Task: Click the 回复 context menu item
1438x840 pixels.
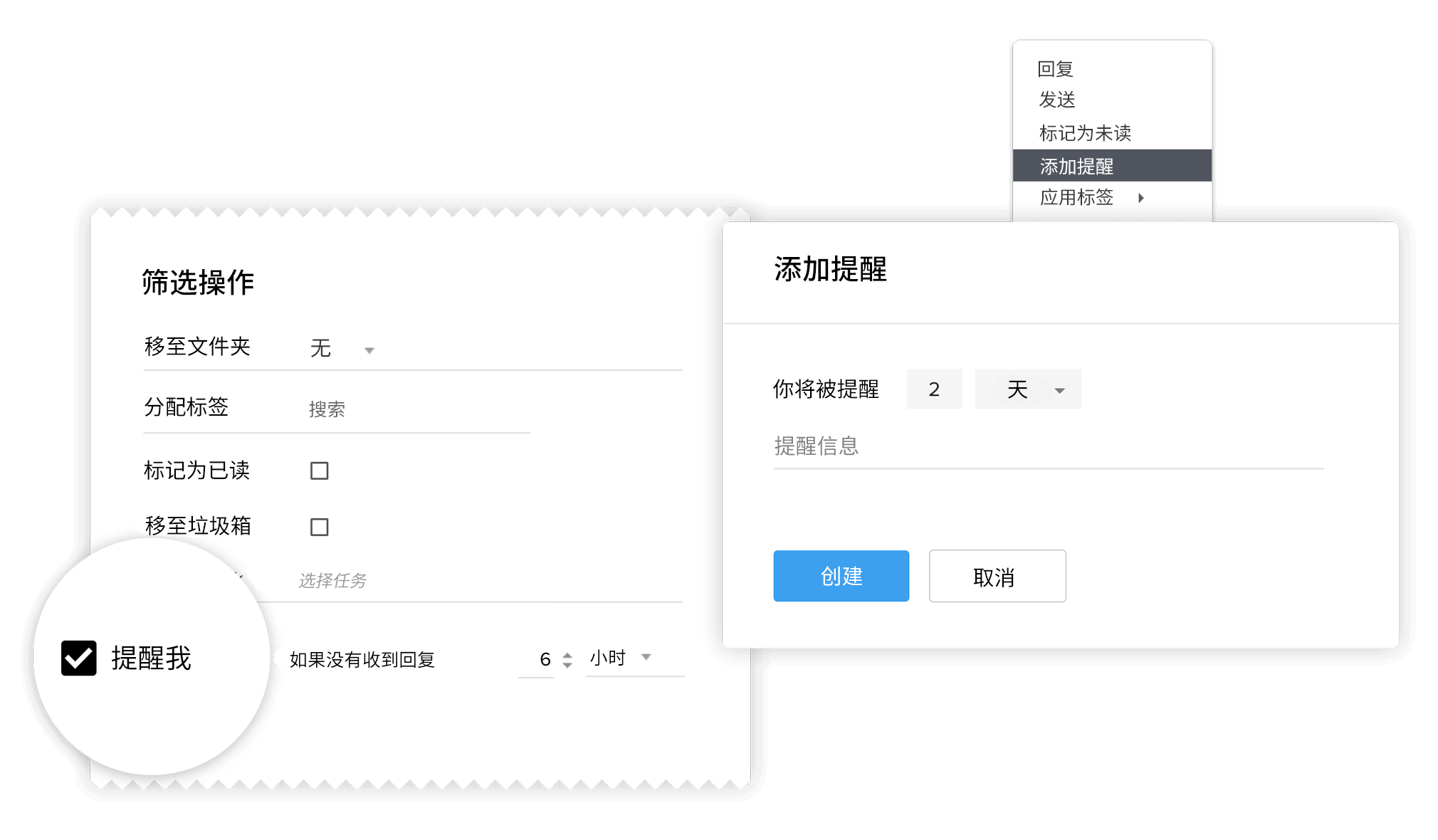Action: (x=1055, y=69)
